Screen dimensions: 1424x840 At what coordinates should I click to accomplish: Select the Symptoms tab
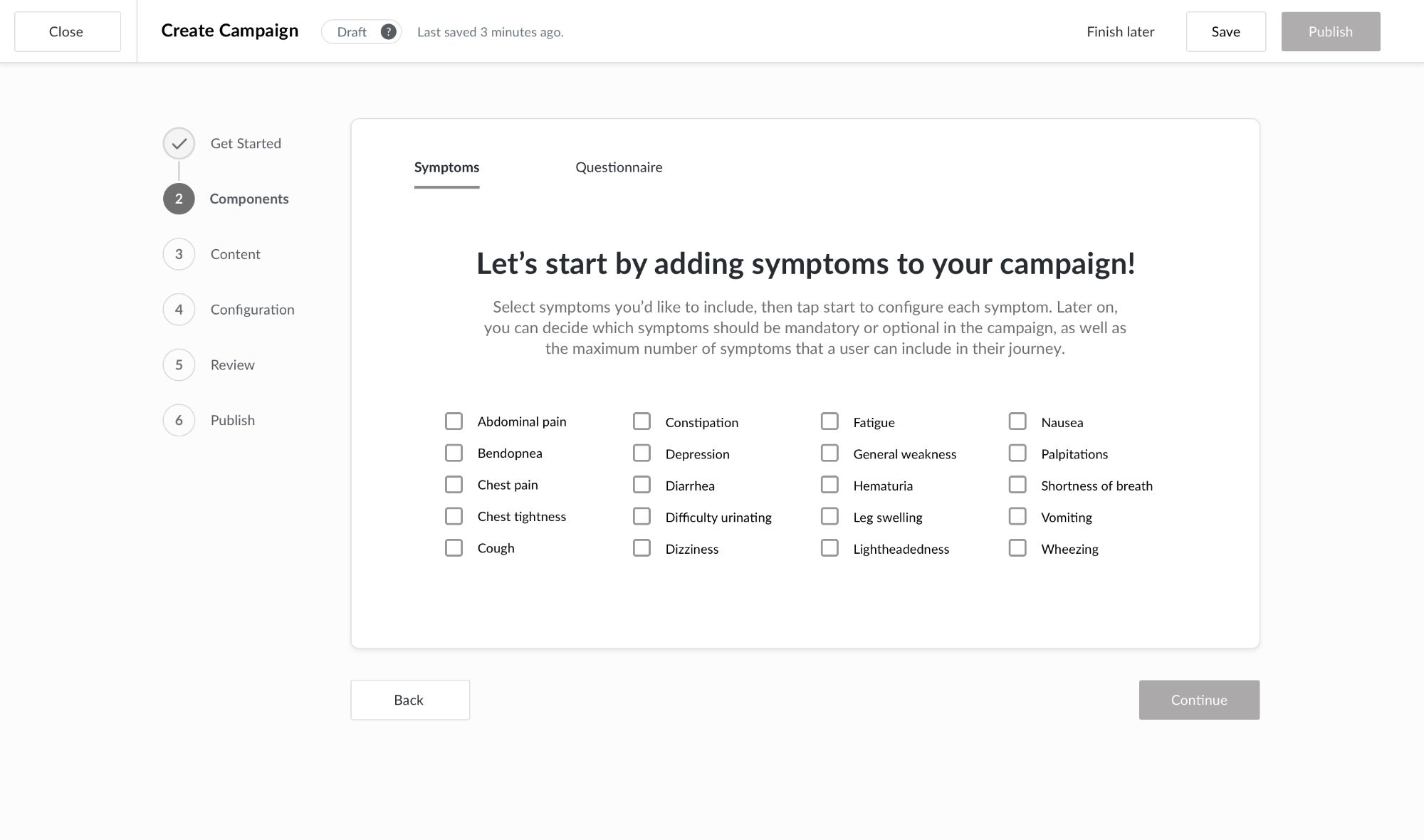pos(446,167)
